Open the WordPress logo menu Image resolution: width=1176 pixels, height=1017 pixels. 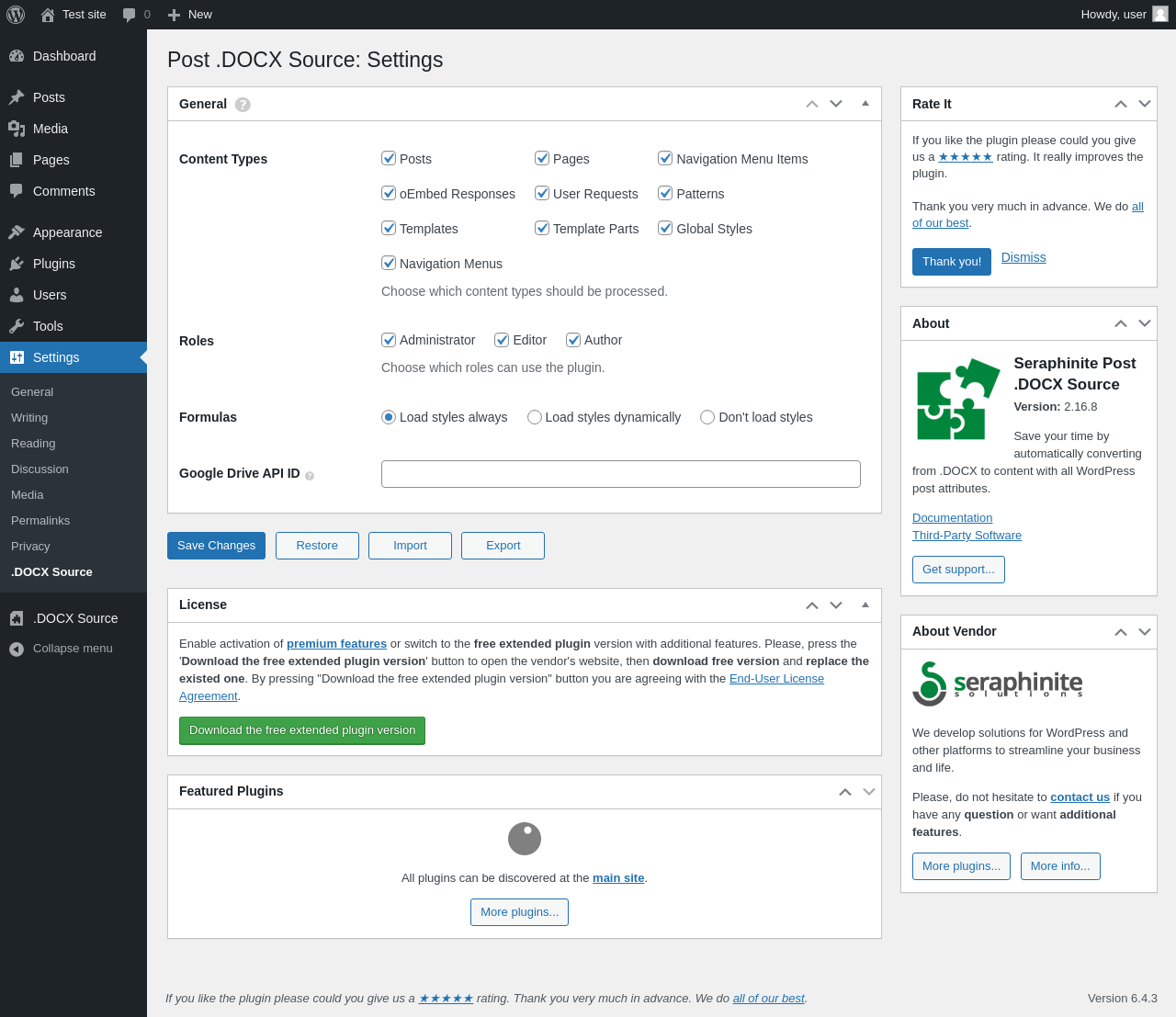[x=16, y=15]
